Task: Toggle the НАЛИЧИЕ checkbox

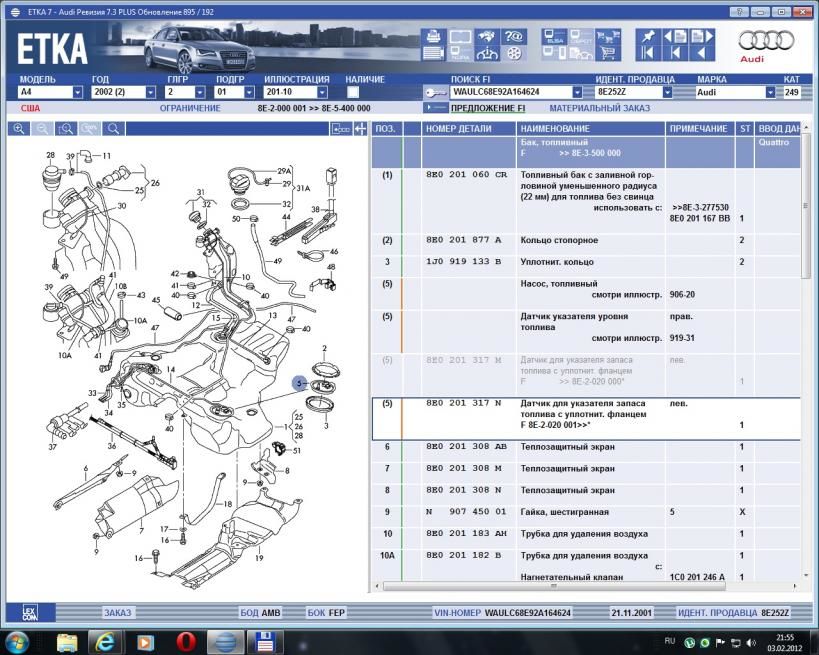Action: tap(353, 92)
